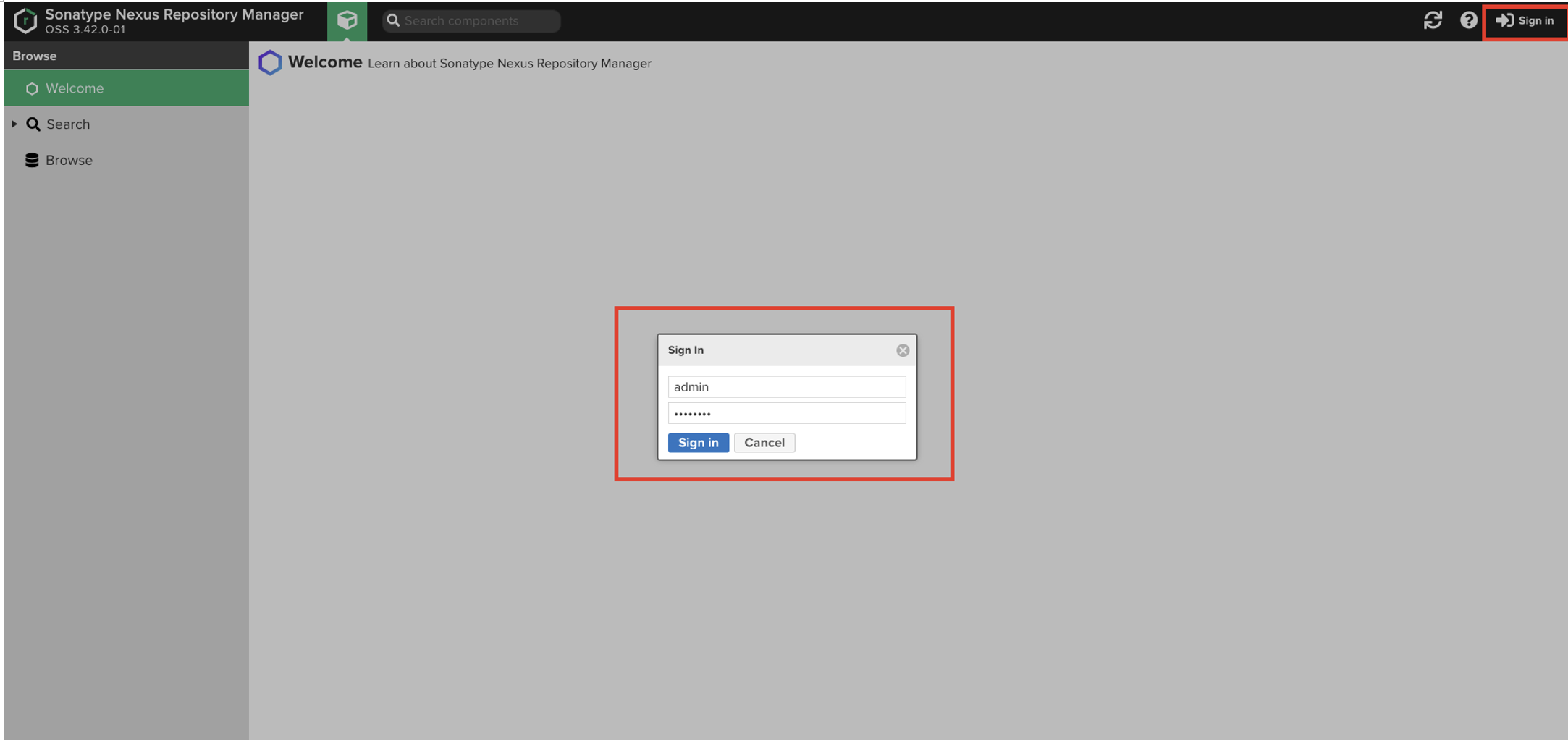
Task: Select Welcome in the sidebar
Action: pyautogui.click(x=75, y=88)
